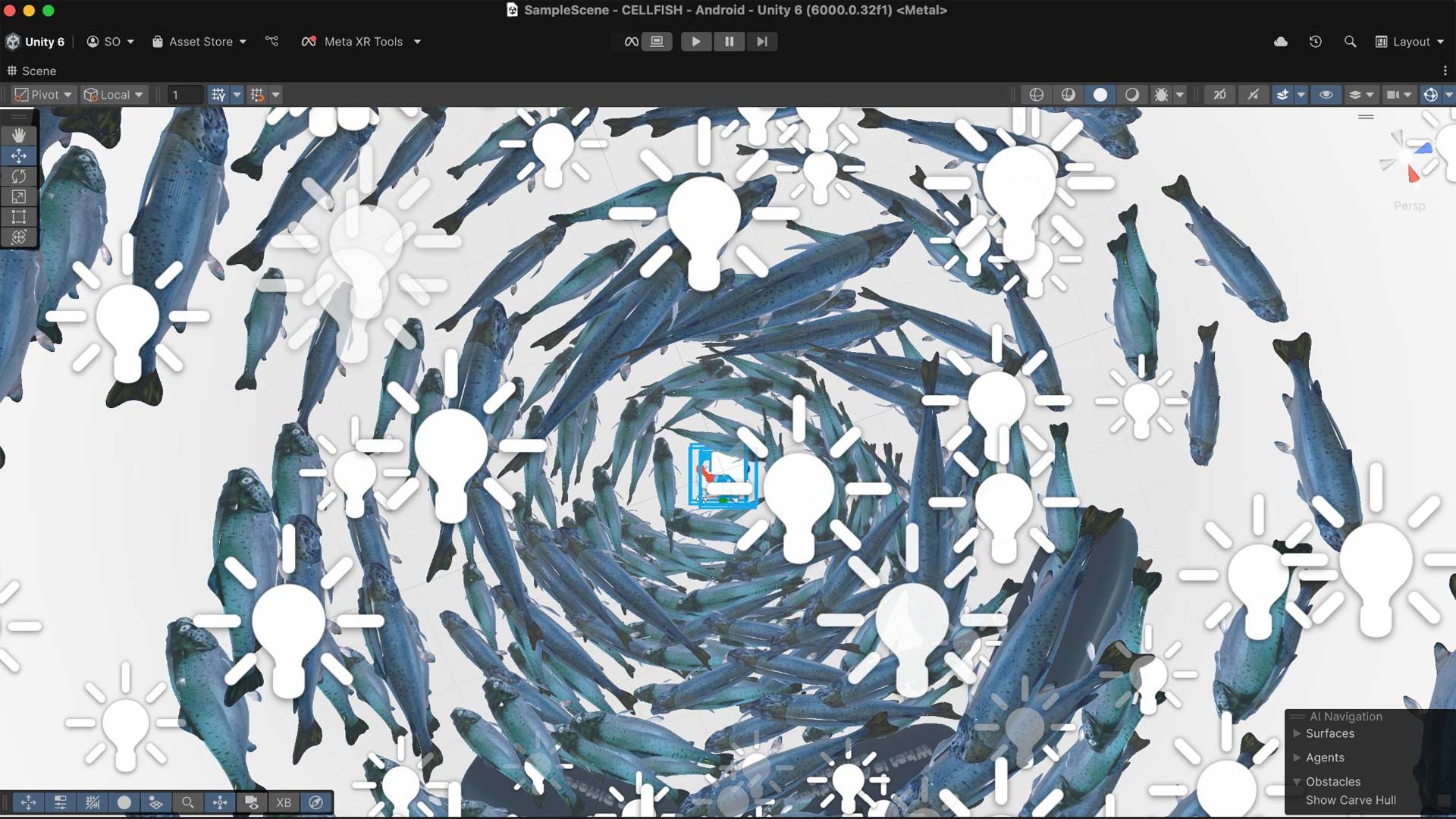
Task: Open the Meta XR Tools menu
Action: [361, 42]
